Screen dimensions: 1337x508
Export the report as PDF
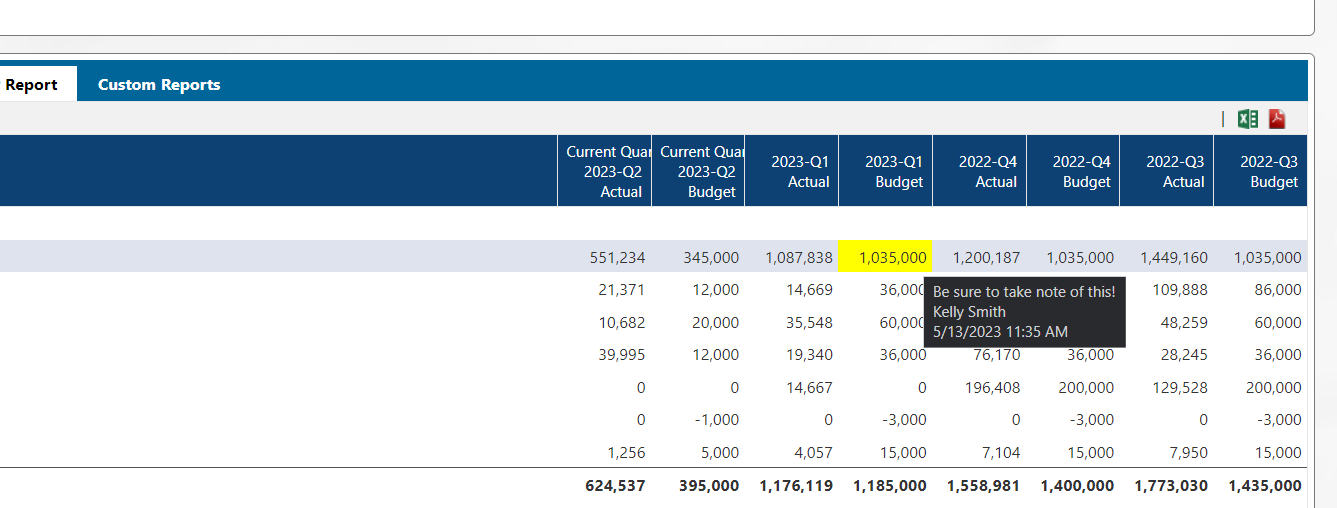(1277, 119)
